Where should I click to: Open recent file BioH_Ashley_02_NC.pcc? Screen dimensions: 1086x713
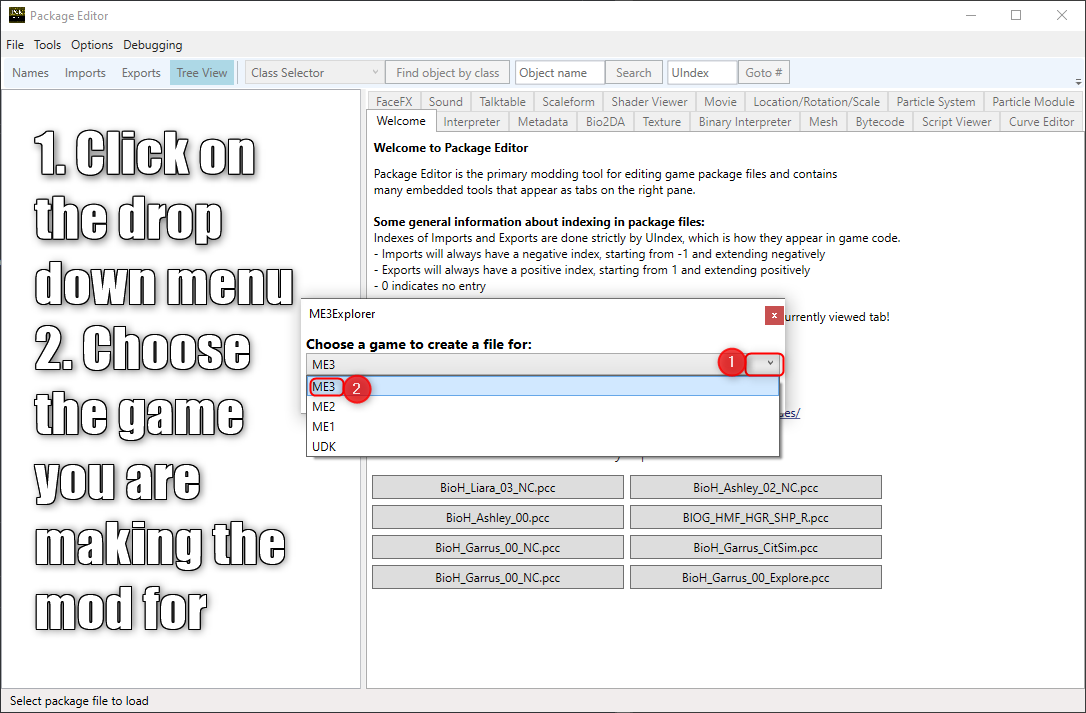tap(756, 487)
